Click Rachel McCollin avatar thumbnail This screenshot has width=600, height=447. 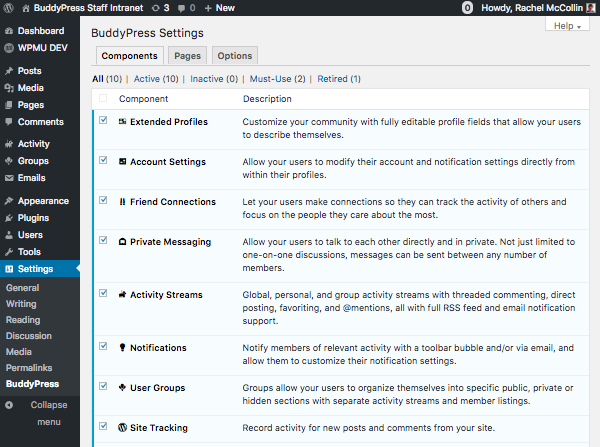tap(591, 8)
